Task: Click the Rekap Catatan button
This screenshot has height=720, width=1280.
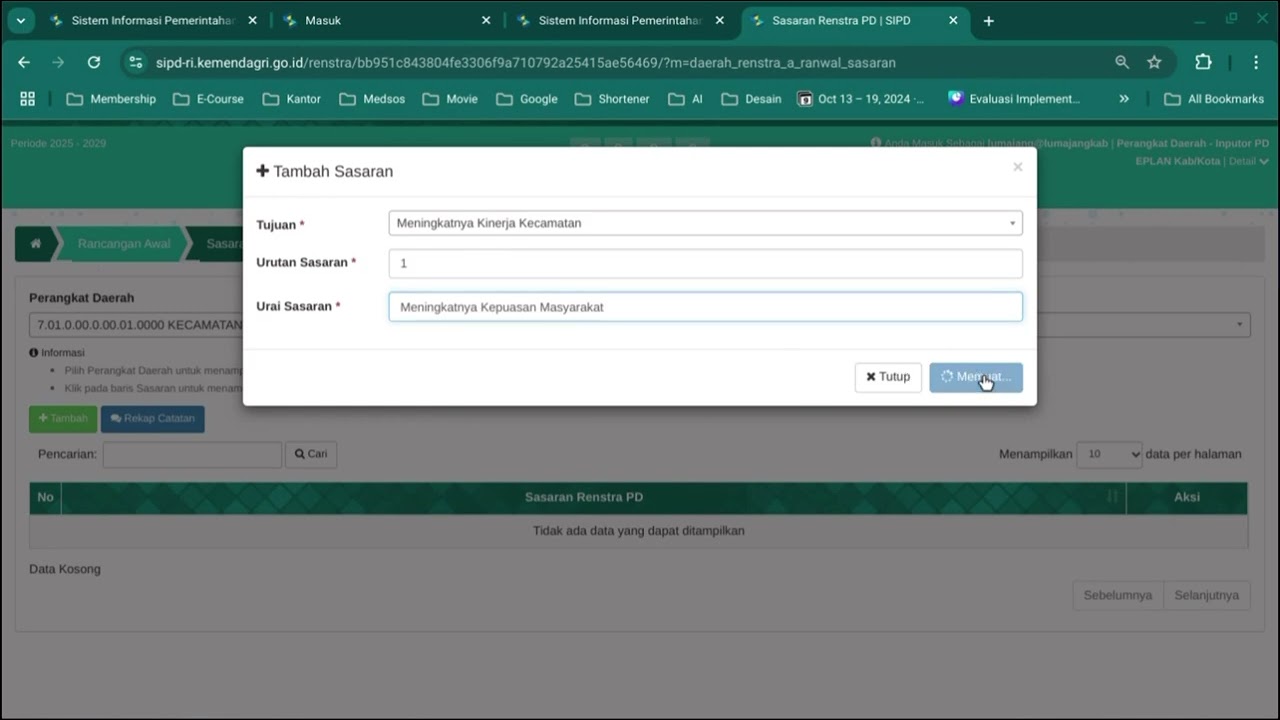Action: [153, 419]
